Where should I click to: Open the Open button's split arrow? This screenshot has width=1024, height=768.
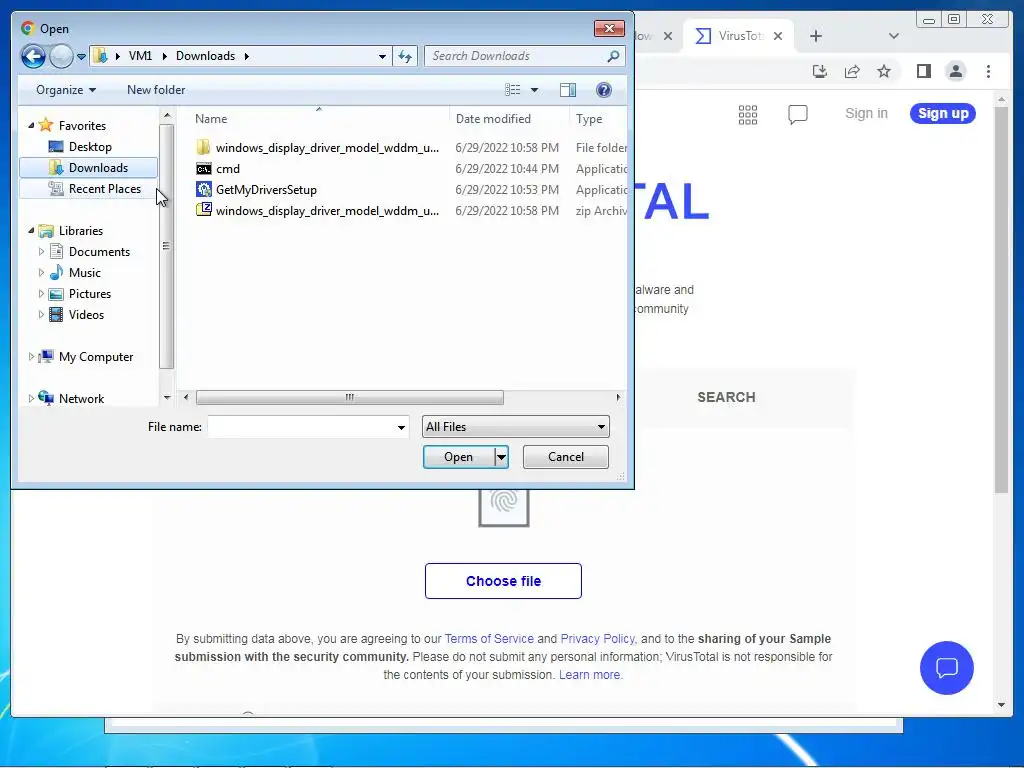[502, 457]
